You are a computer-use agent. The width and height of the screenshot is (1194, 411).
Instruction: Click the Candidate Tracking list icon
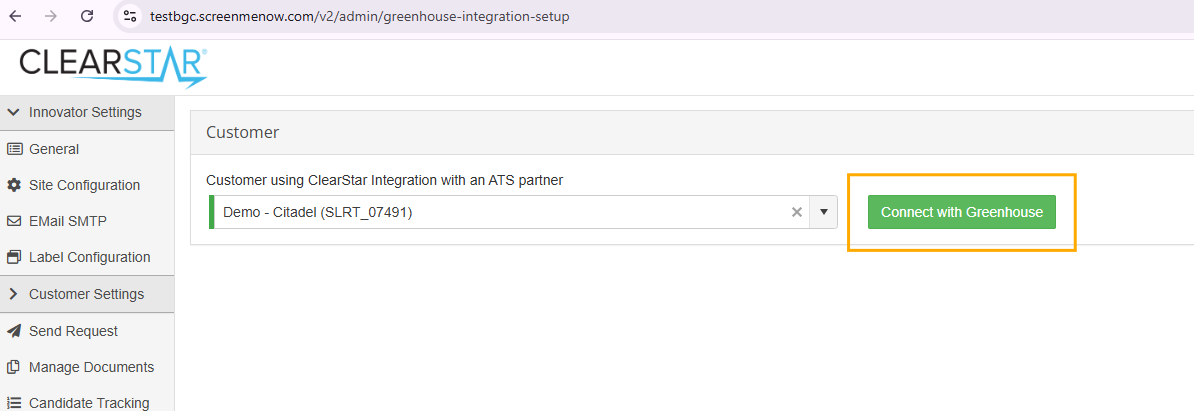(x=14, y=403)
